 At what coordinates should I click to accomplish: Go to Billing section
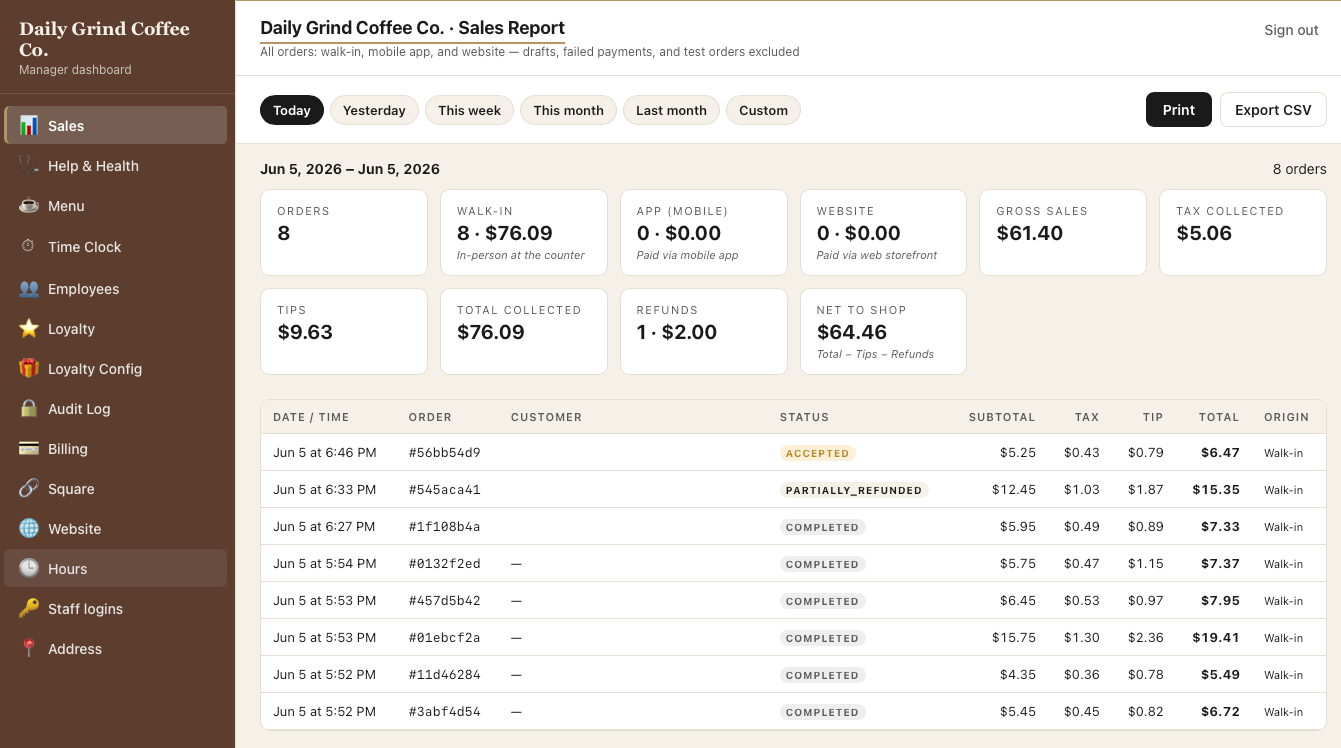(68, 449)
